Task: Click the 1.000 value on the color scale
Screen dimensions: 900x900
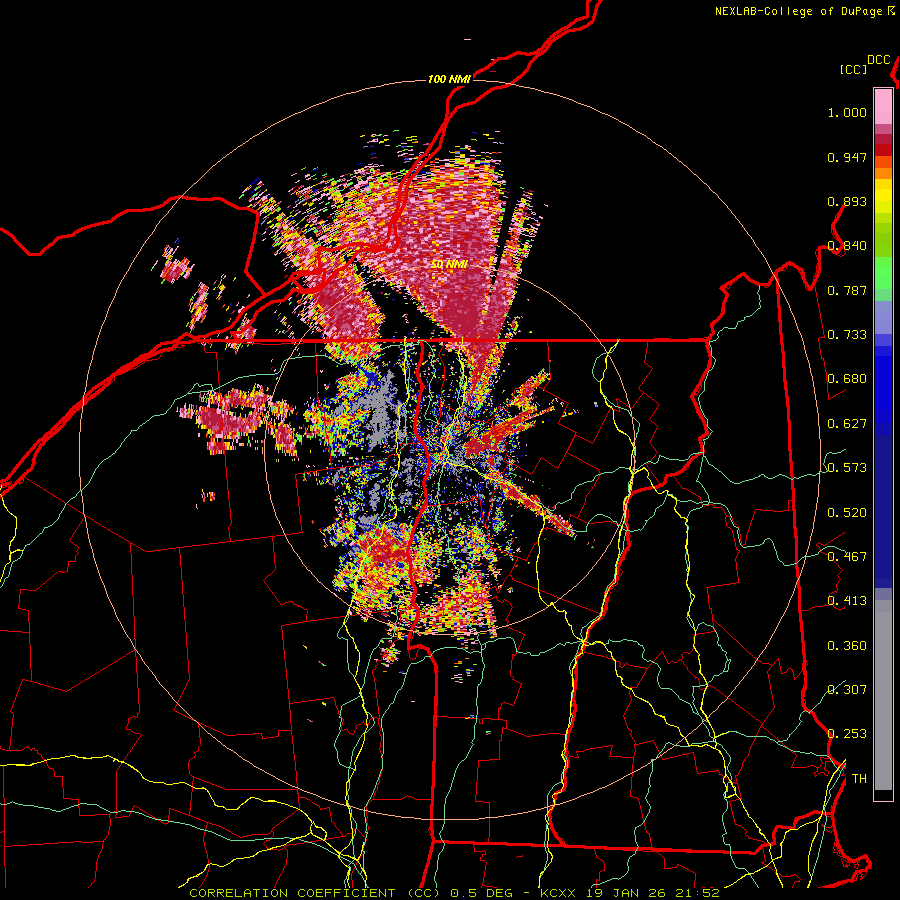Action: [847, 112]
